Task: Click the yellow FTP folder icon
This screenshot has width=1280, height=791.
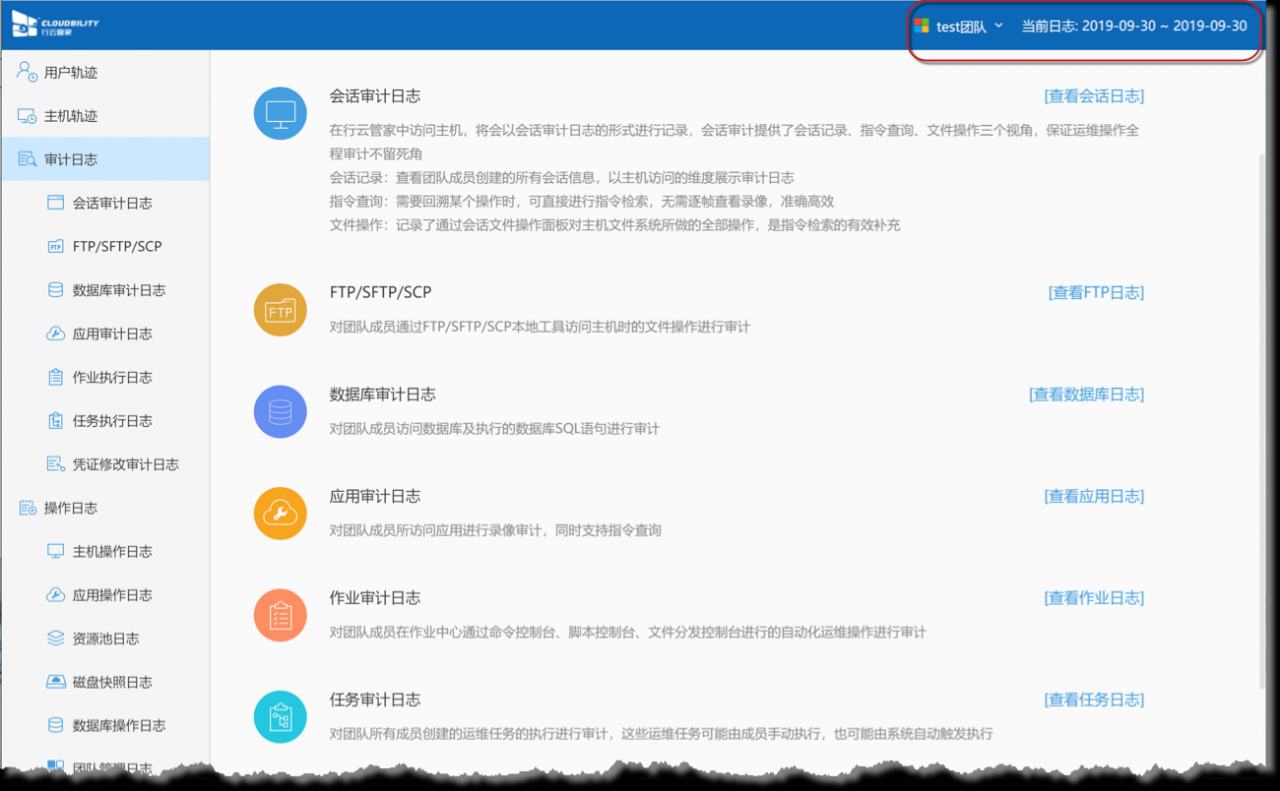Action: 280,310
